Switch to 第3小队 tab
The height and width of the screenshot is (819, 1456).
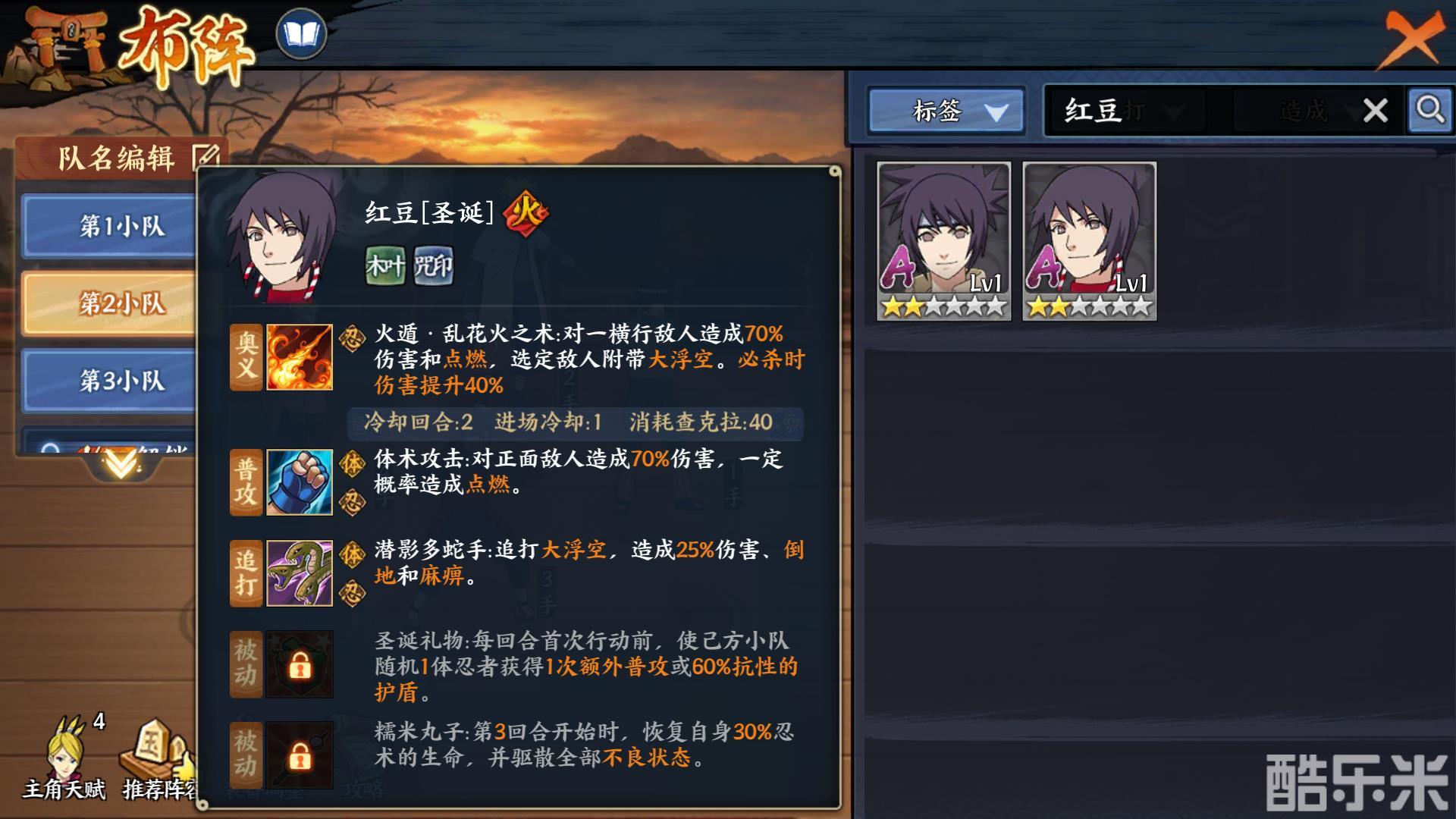click(111, 381)
